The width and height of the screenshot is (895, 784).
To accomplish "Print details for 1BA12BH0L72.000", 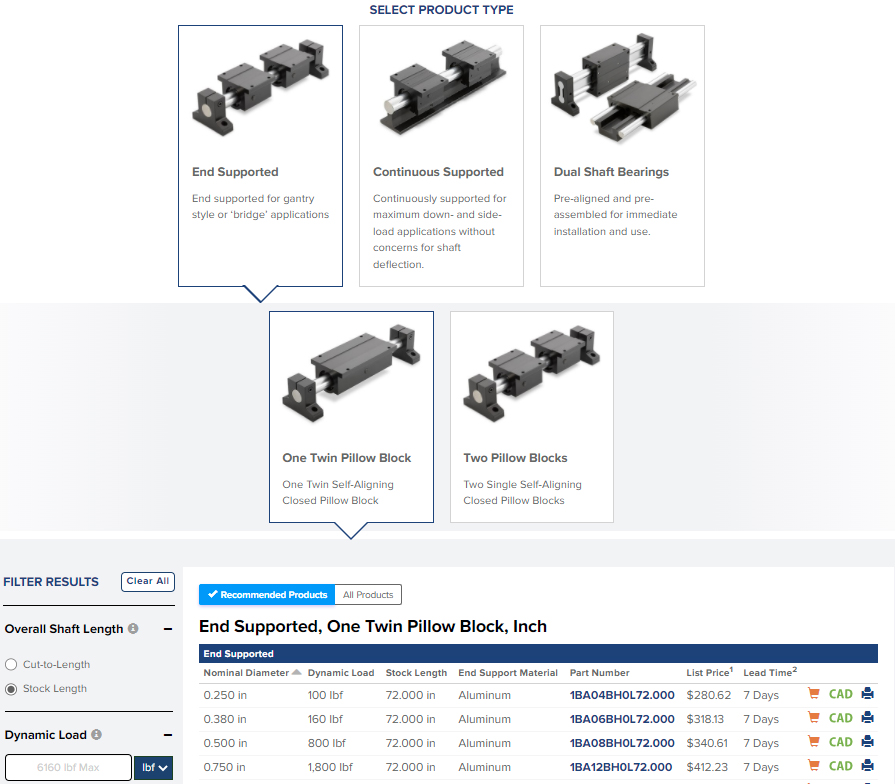I will (x=867, y=766).
